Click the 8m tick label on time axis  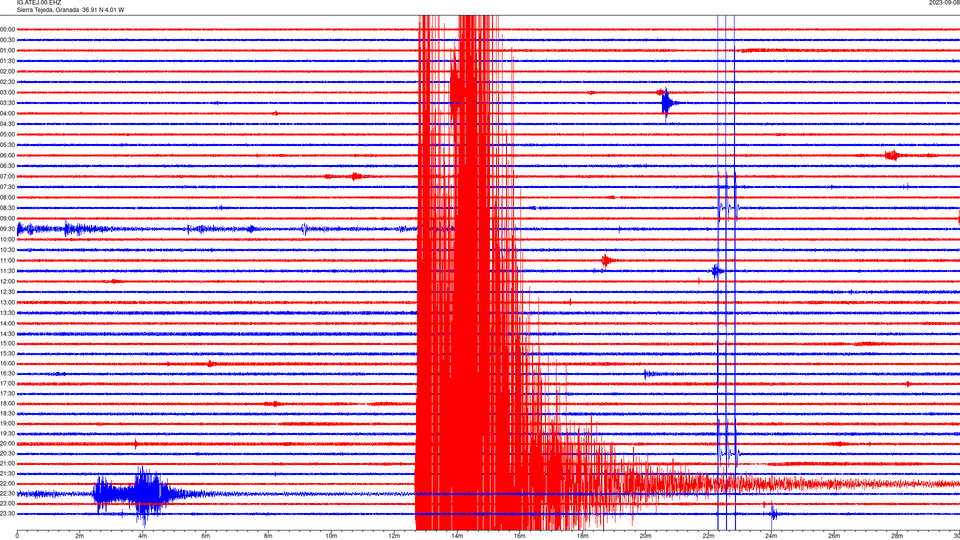click(x=268, y=536)
